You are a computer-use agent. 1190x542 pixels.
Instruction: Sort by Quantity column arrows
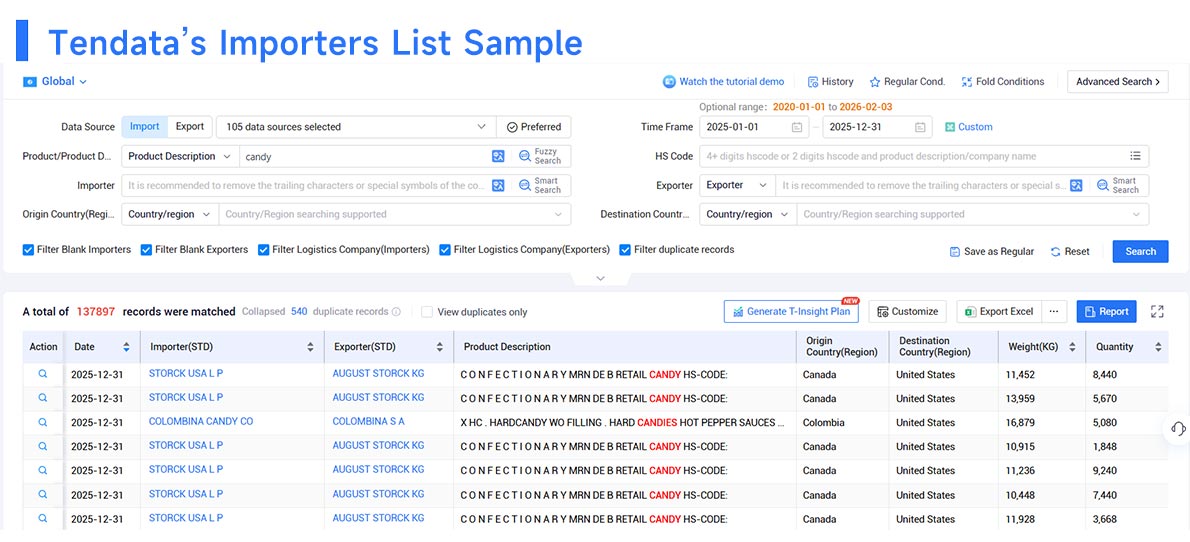click(1157, 347)
